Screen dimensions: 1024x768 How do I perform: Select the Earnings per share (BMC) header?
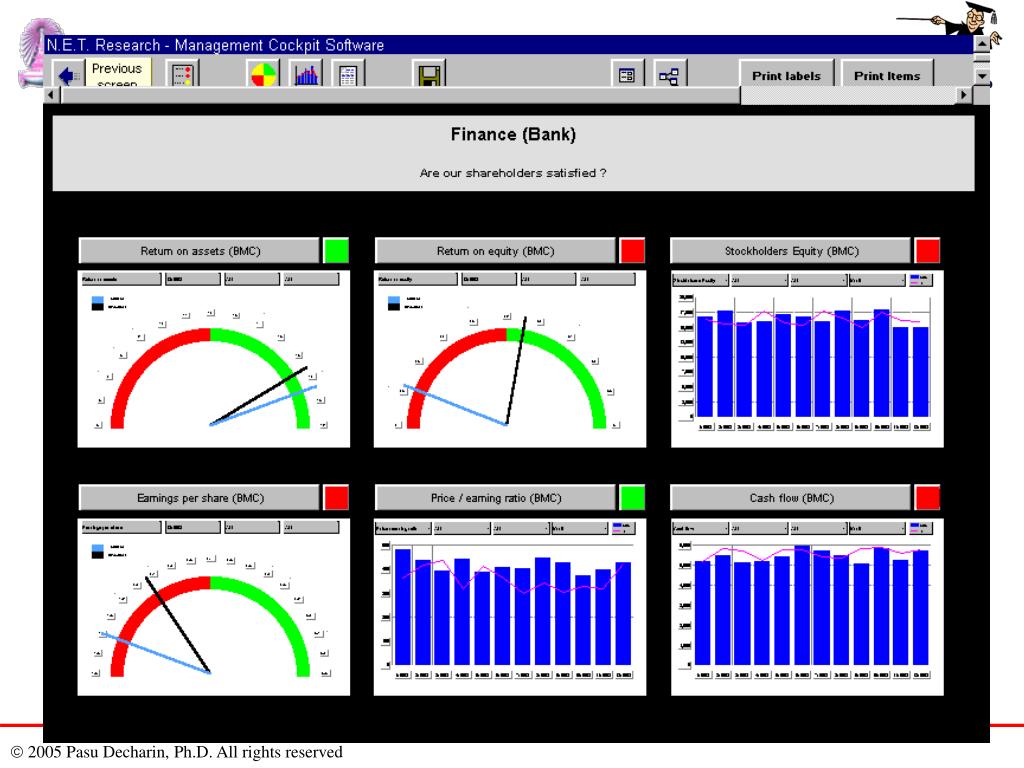[x=200, y=498]
